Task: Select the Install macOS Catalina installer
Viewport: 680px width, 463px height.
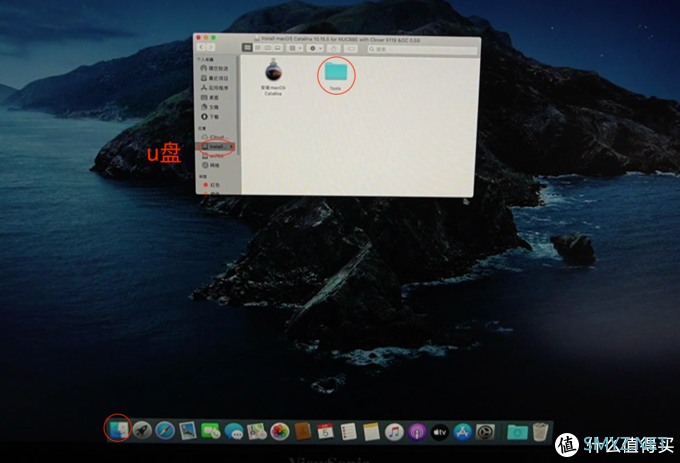Action: click(273, 77)
